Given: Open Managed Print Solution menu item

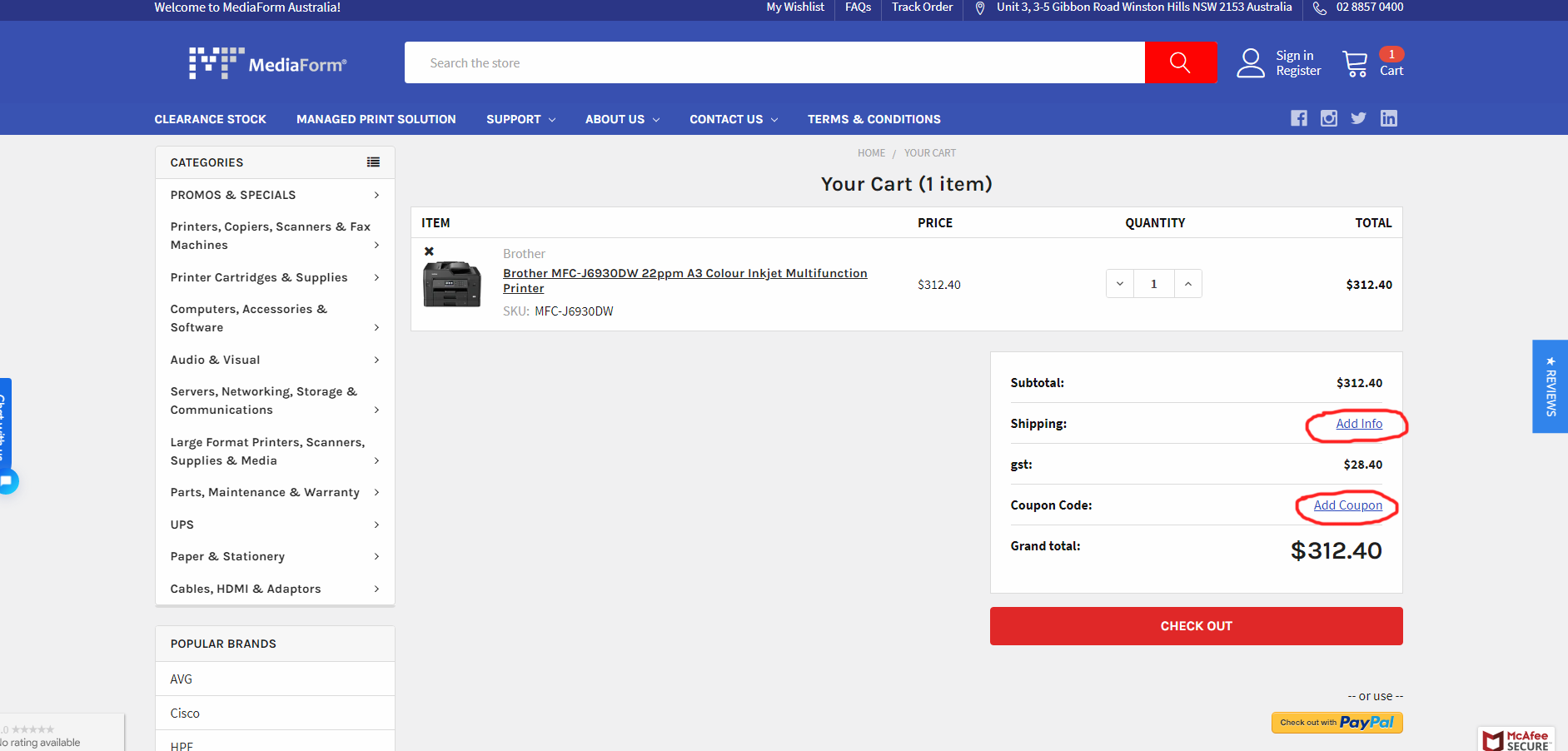Looking at the screenshot, I should pyautogui.click(x=376, y=119).
